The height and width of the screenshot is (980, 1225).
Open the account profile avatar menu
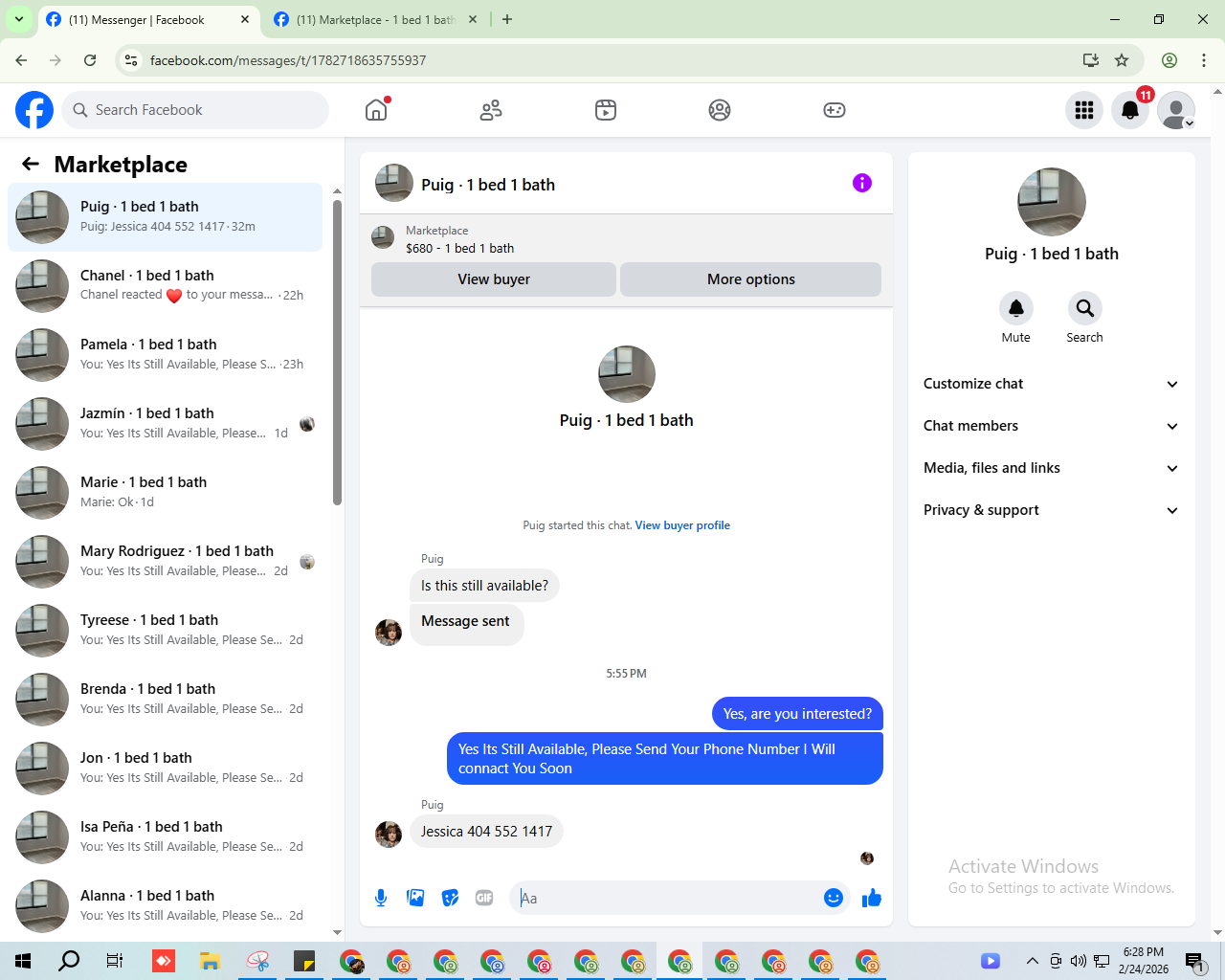click(x=1176, y=110)
